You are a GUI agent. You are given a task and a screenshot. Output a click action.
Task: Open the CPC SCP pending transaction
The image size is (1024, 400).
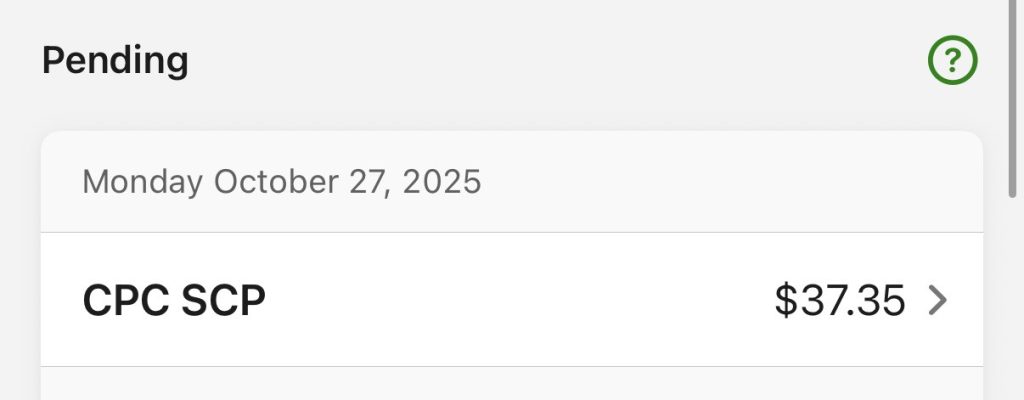coord(174,300)
